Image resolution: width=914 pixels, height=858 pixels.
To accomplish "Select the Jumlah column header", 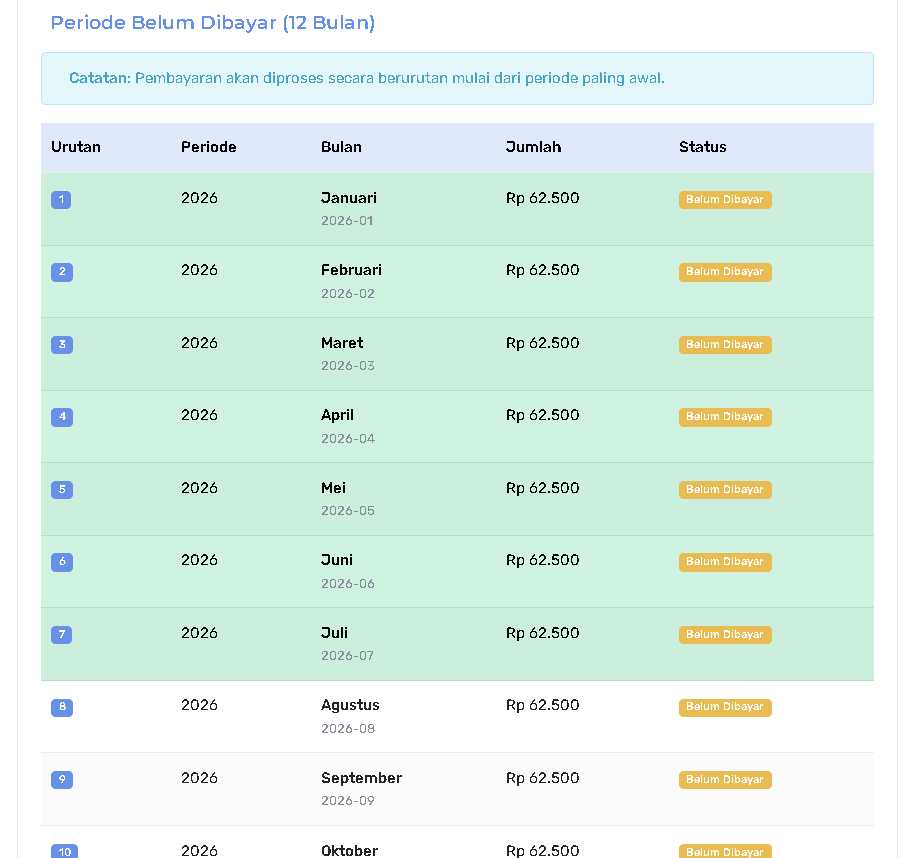I will pos(533,147).
